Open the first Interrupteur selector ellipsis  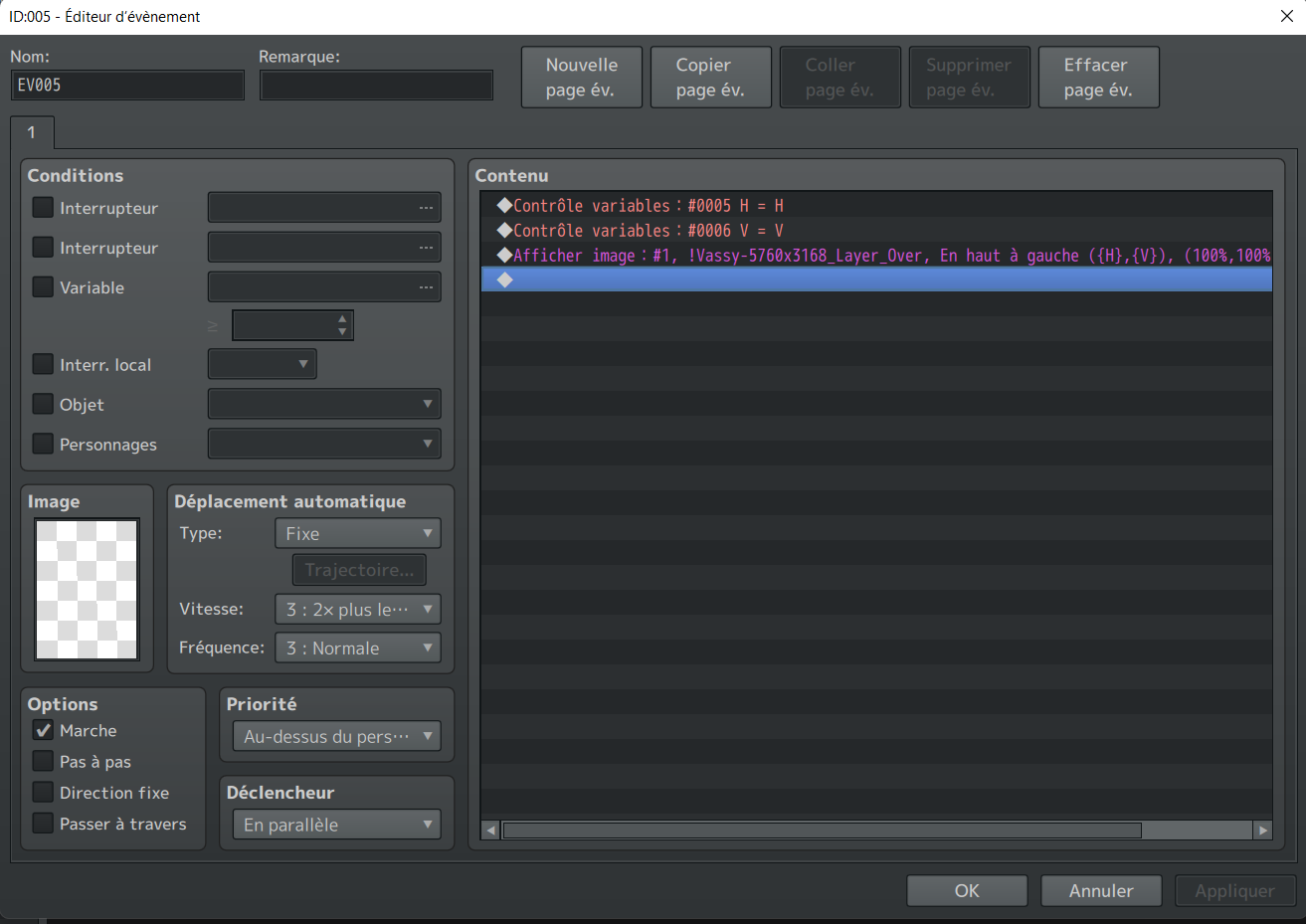pos(426,208)
